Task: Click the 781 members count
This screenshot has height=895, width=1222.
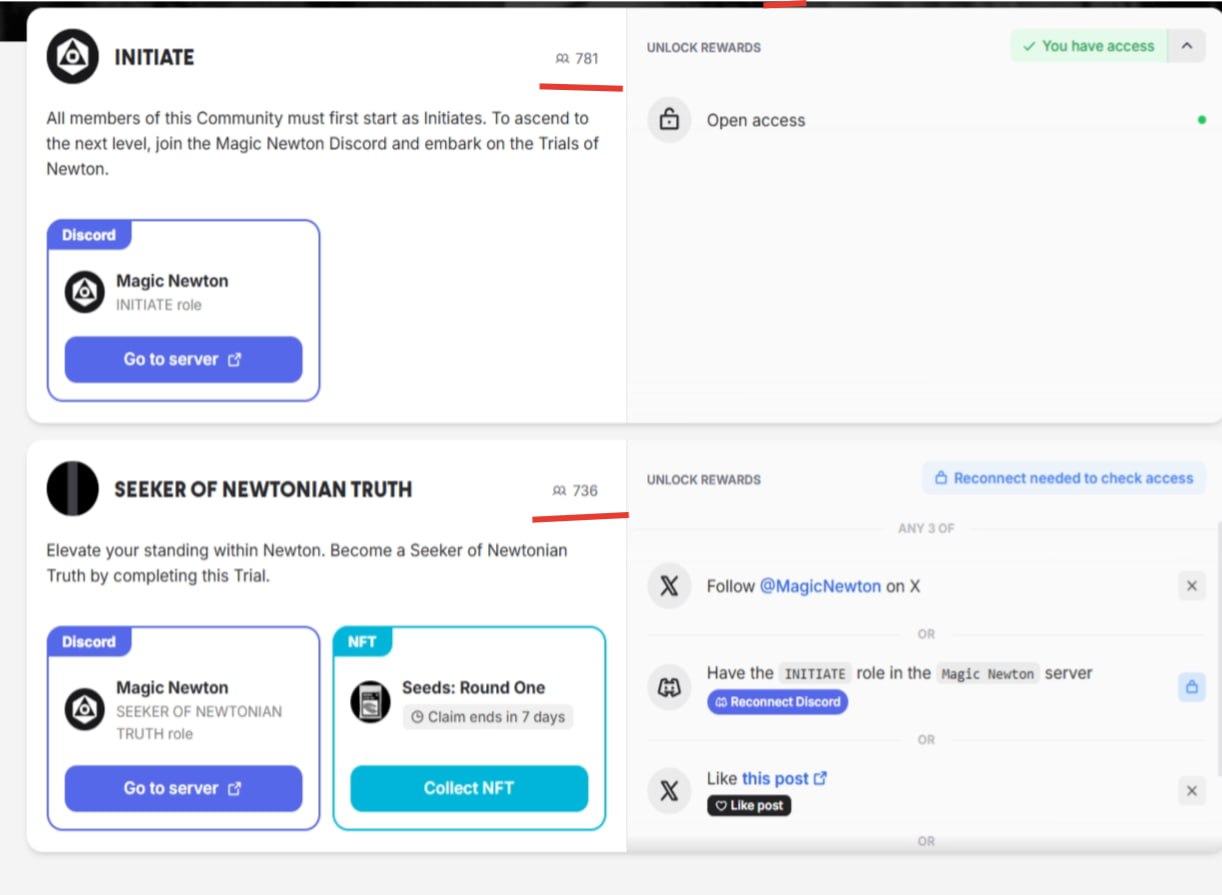Action: point(587,59)
